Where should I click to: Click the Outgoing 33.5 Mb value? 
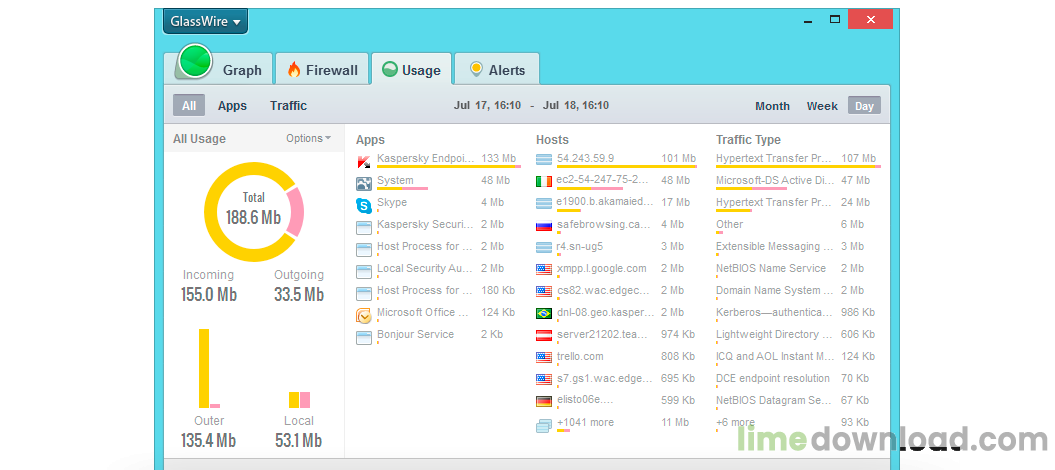tap(299, 295)
